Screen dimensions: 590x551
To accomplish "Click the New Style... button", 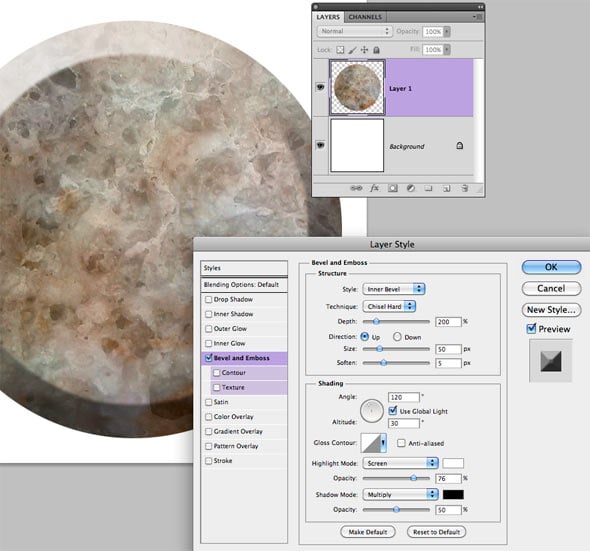I will coord(551,310).
